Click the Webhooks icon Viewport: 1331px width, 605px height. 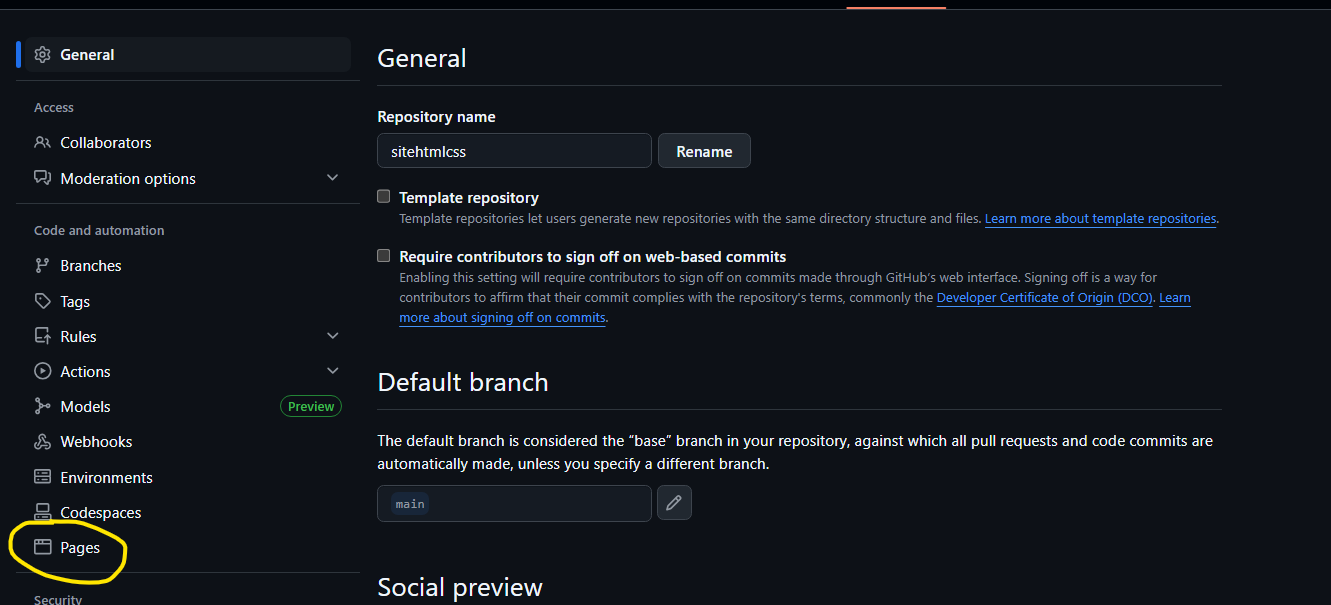[42, 442]
